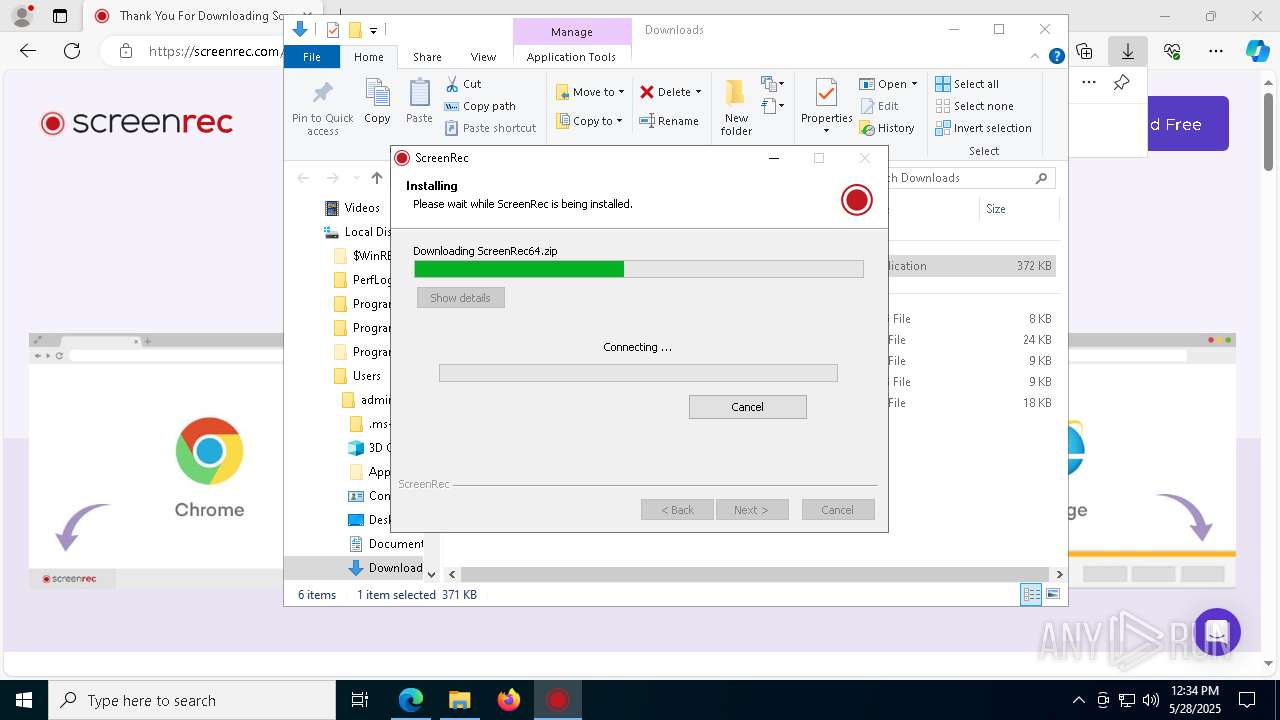Viewport: 1280px width, 720px height.
Task: Click the horizontal scrollbar in Explorer
Action: click(x=755, y=574)
